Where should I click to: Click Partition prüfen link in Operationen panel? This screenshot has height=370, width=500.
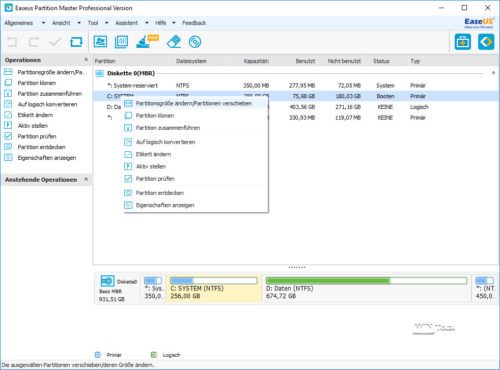click(x=37, y=136)
